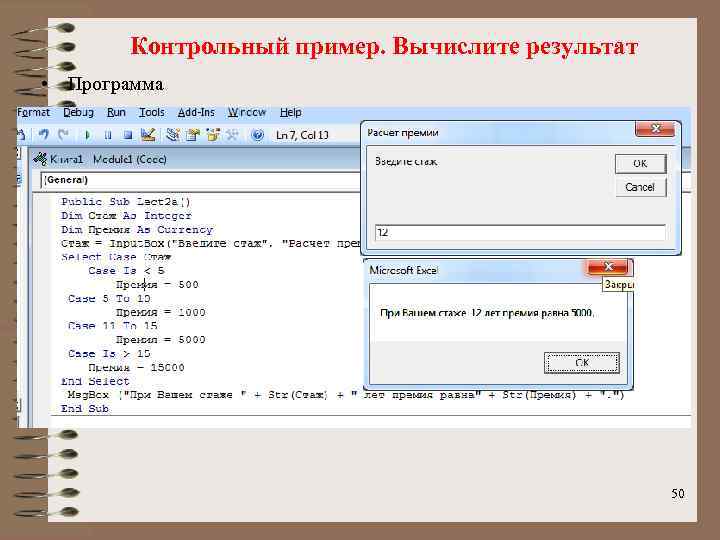Click the 'Премия = 500' code line
Screen dimensions: 720x540
pyautogui.click(x=157, y=284)
